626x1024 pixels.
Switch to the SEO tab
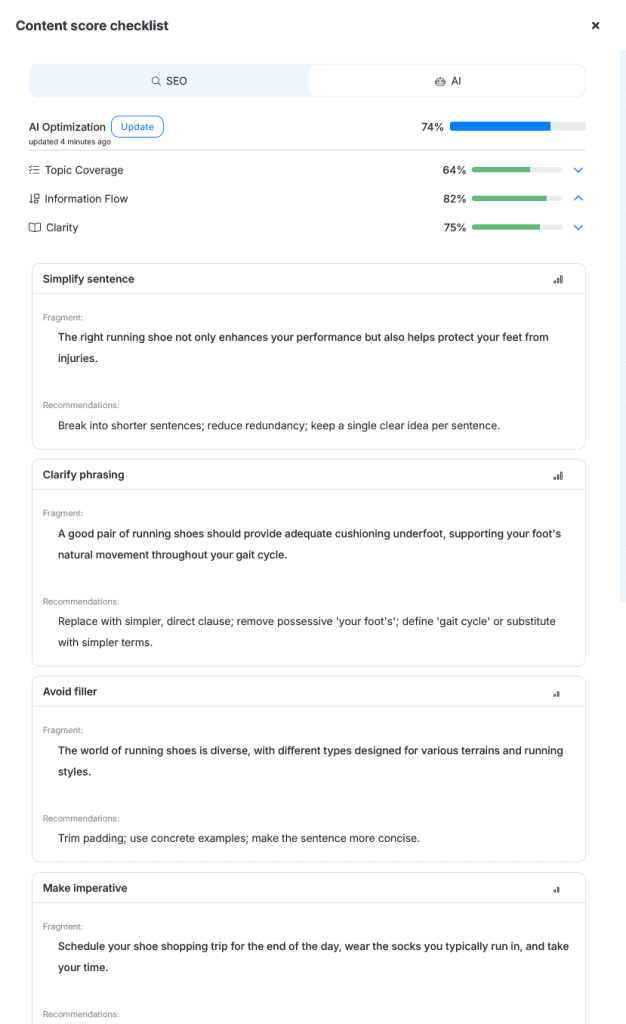[x=169, y=81]
